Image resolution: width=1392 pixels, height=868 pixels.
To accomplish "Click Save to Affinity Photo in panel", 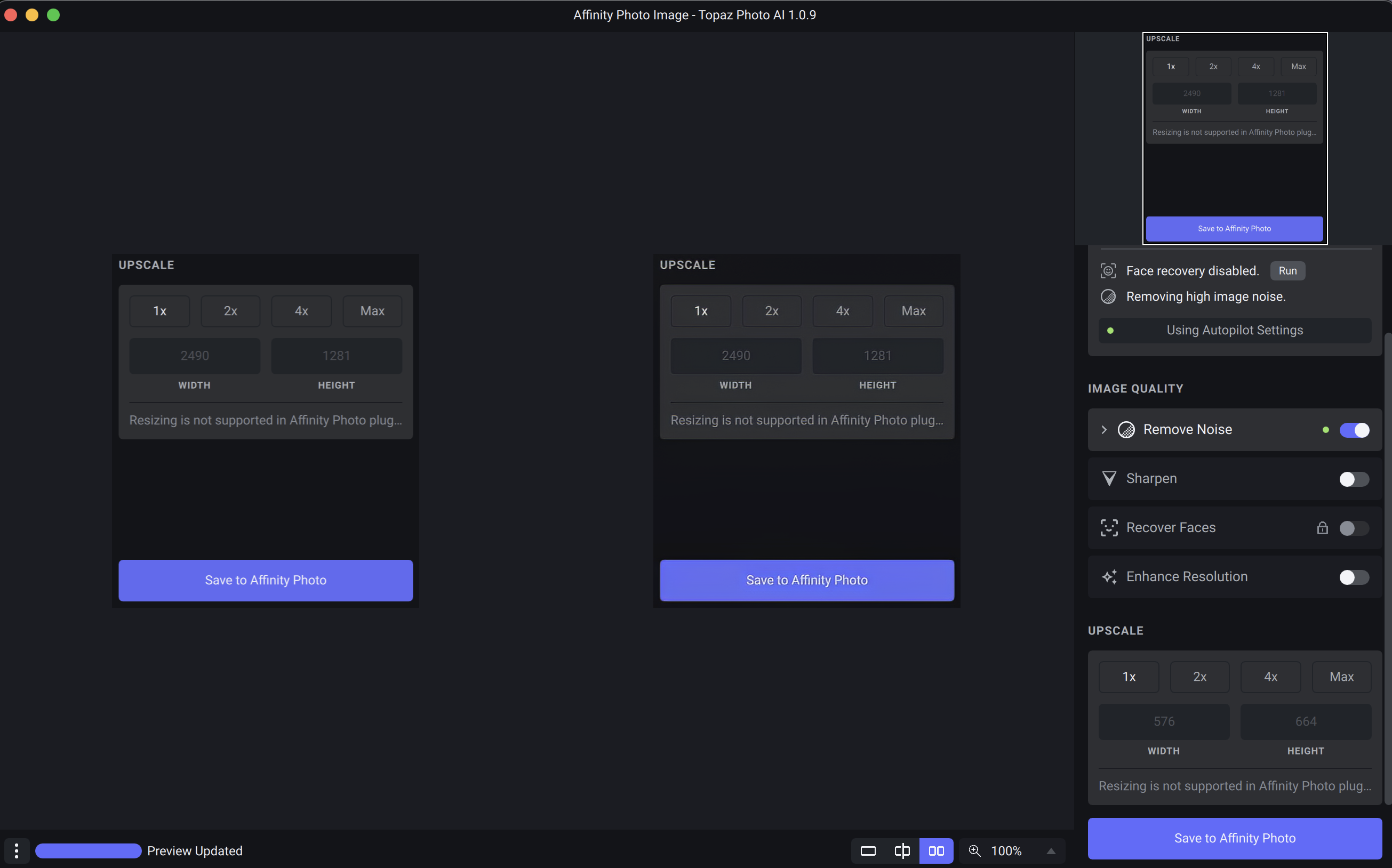I will (x=1234, y=838).
